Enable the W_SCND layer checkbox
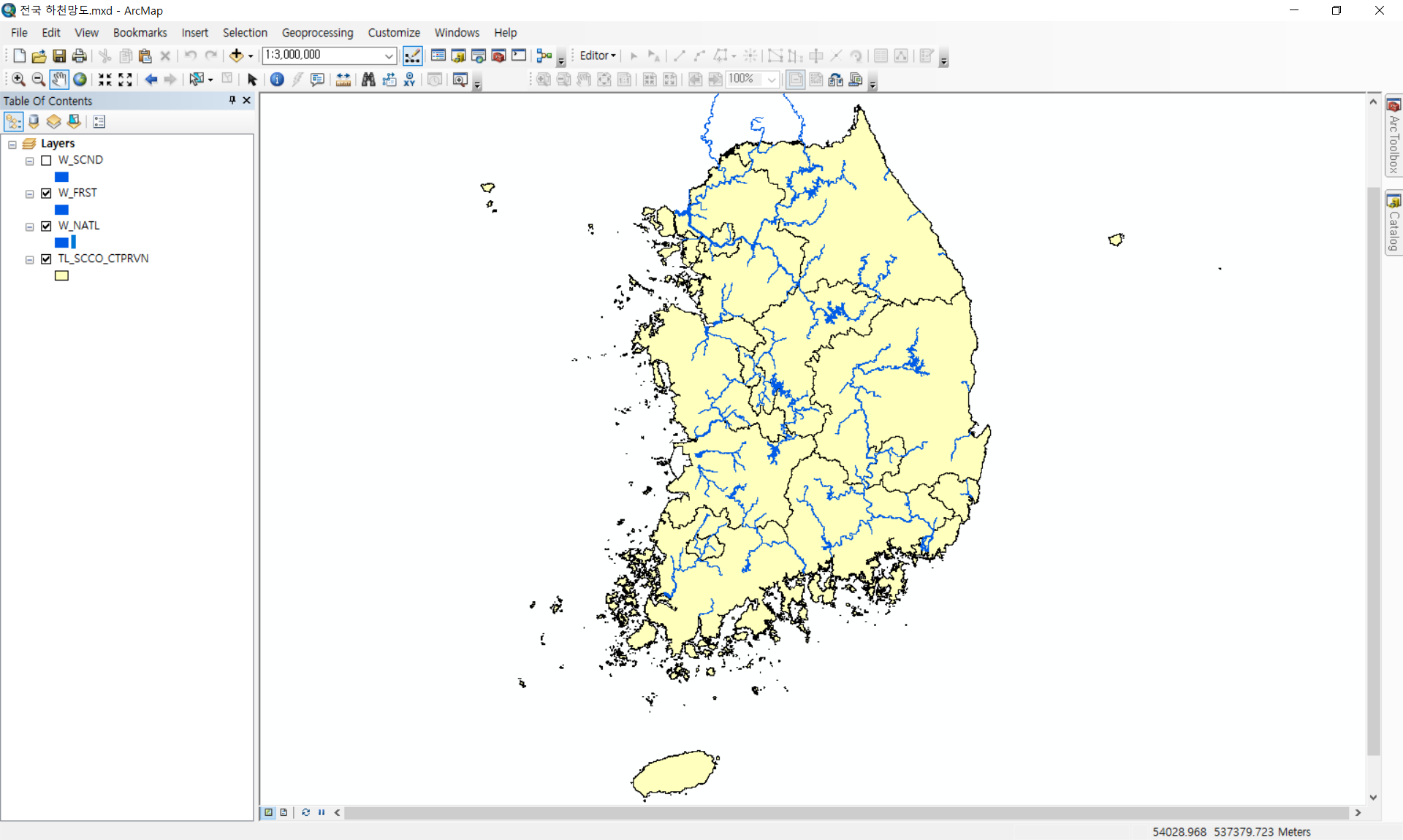The image size is (1403, 840). click(x=46, y=161)
